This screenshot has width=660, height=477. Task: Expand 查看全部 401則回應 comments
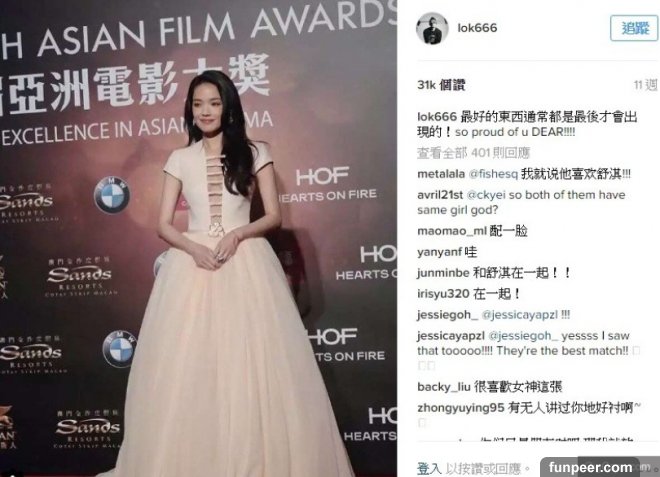[474, 153]
